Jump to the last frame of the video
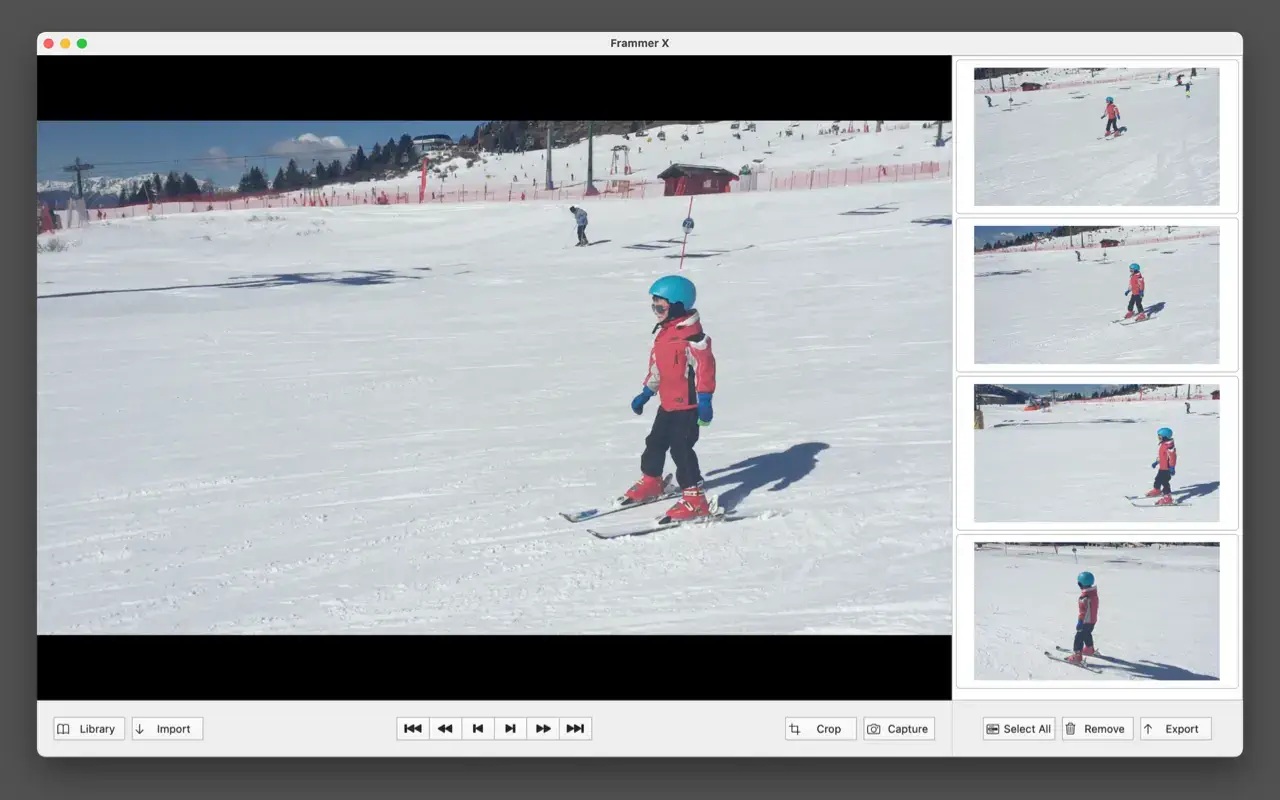 [x=575, y=729]
